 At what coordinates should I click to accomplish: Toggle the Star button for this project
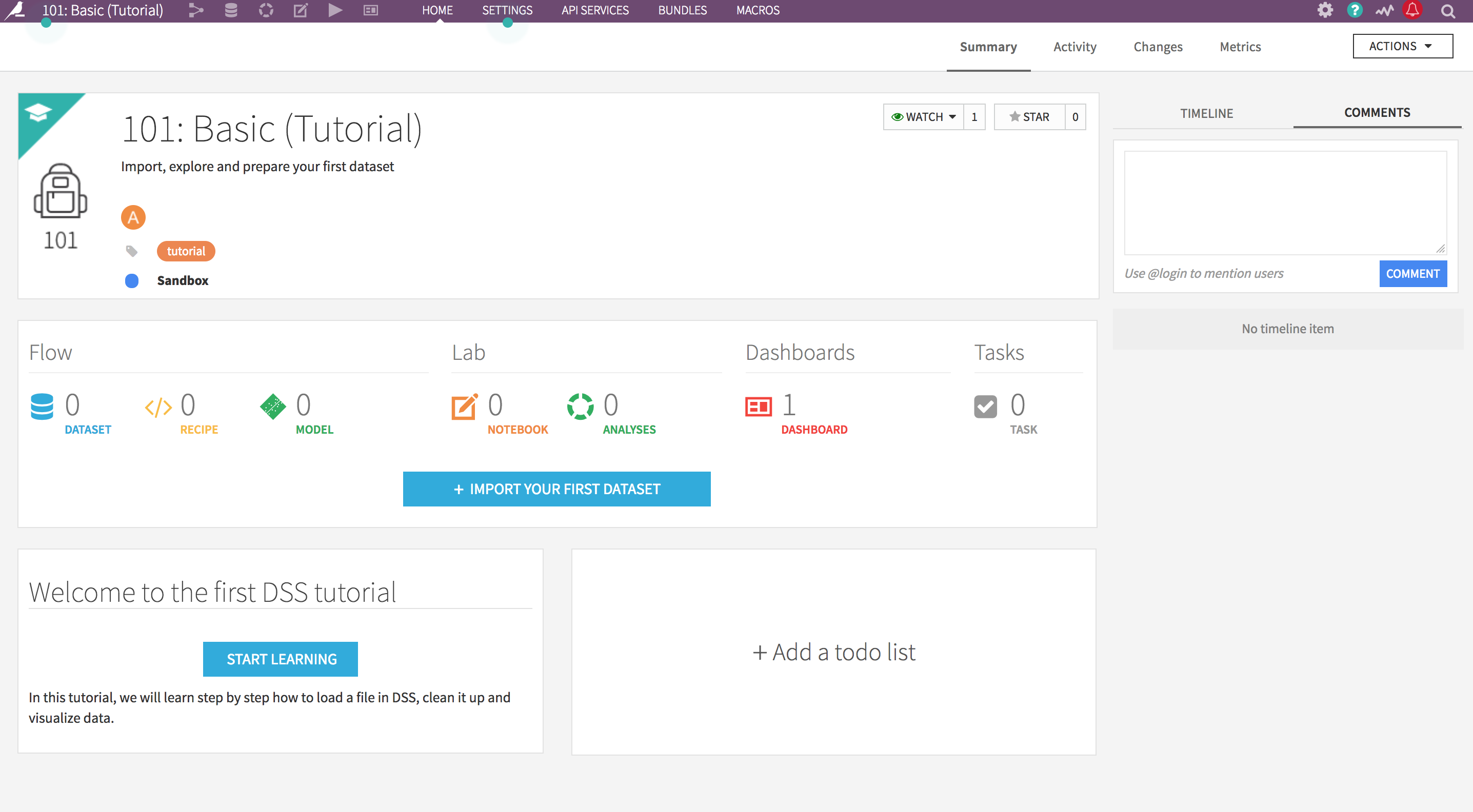click(x=1029, y=116)
